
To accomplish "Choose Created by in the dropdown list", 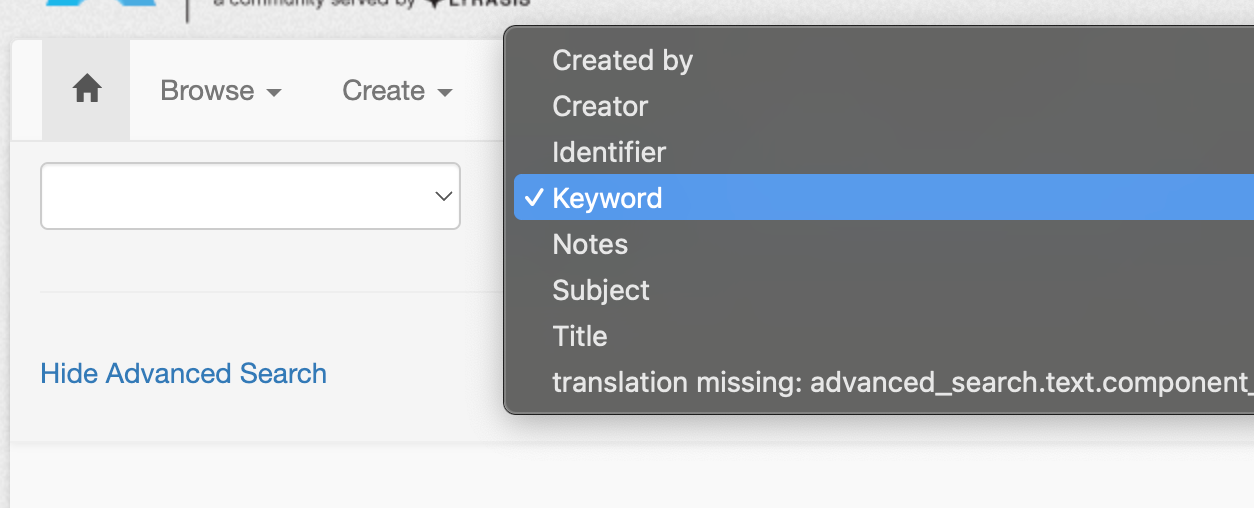I will [884, 60].
